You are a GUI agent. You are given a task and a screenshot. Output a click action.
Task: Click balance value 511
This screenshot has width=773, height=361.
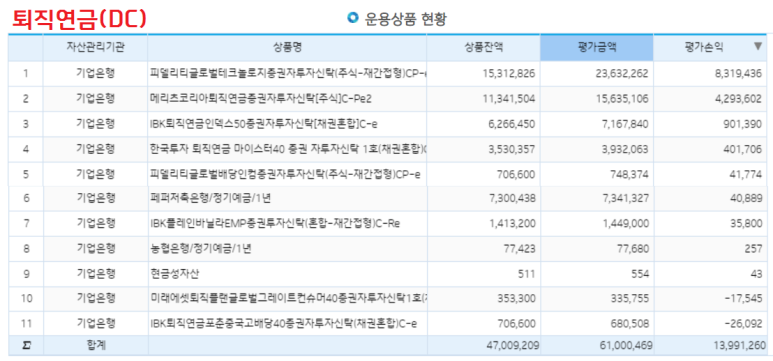click(x=527, y=274)
